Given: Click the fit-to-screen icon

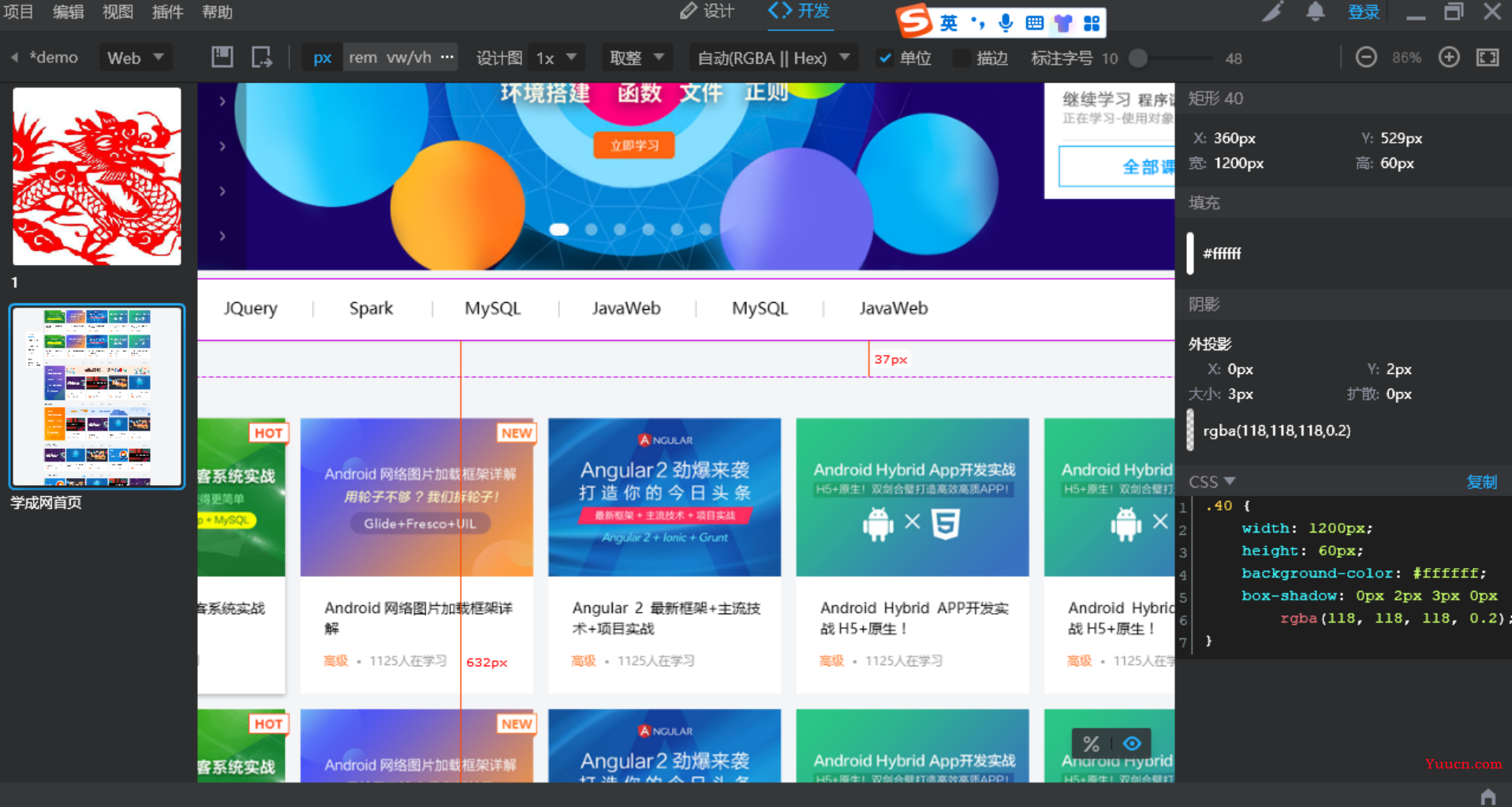Looking at the screenshot, I should coord(1488,58).
